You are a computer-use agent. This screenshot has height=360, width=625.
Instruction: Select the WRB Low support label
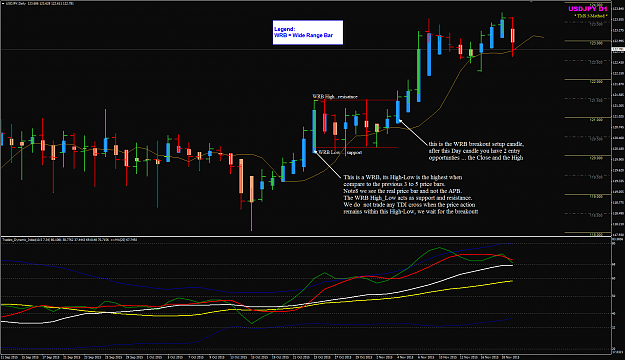point(340,152)
